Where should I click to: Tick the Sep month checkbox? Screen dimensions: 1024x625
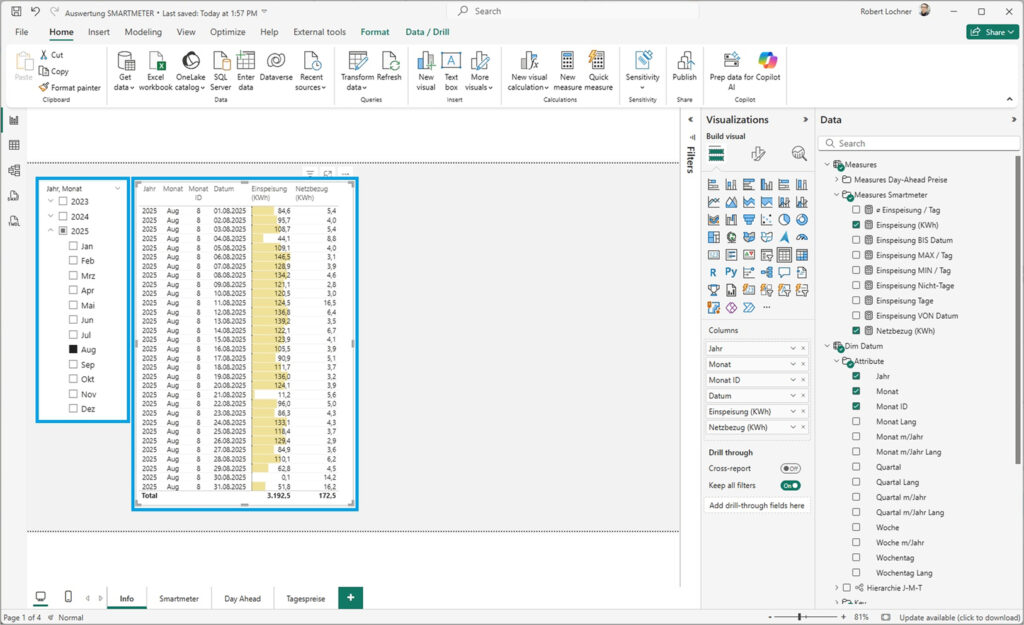coord(73,364)
